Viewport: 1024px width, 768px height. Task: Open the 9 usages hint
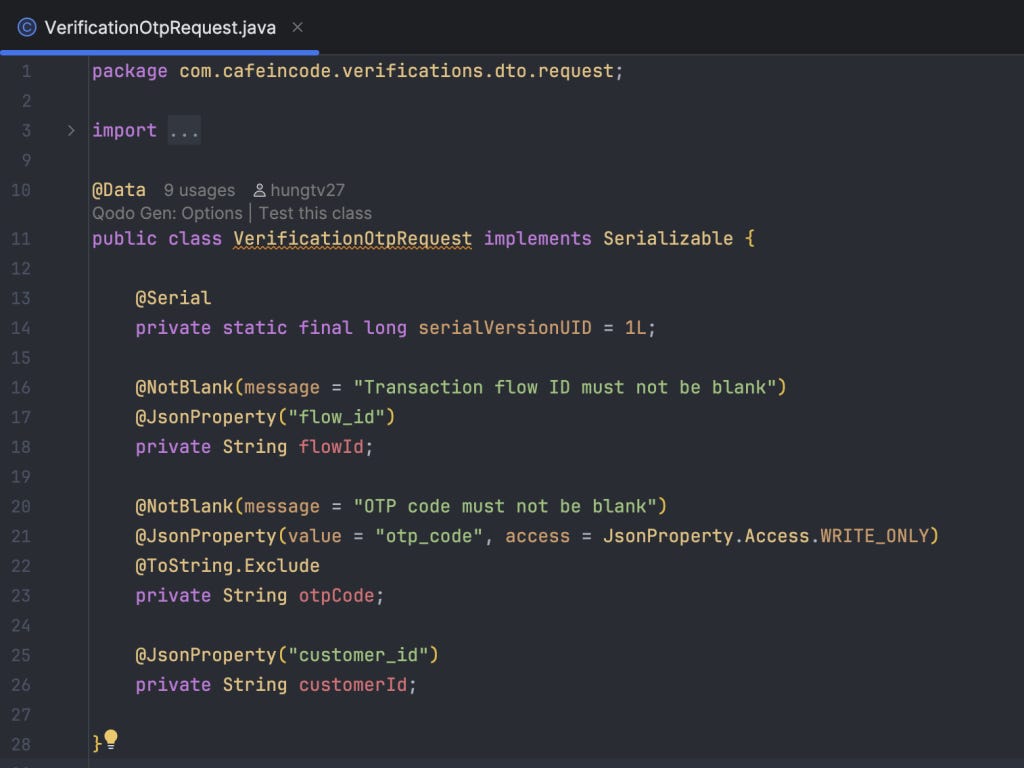(199, 190)
